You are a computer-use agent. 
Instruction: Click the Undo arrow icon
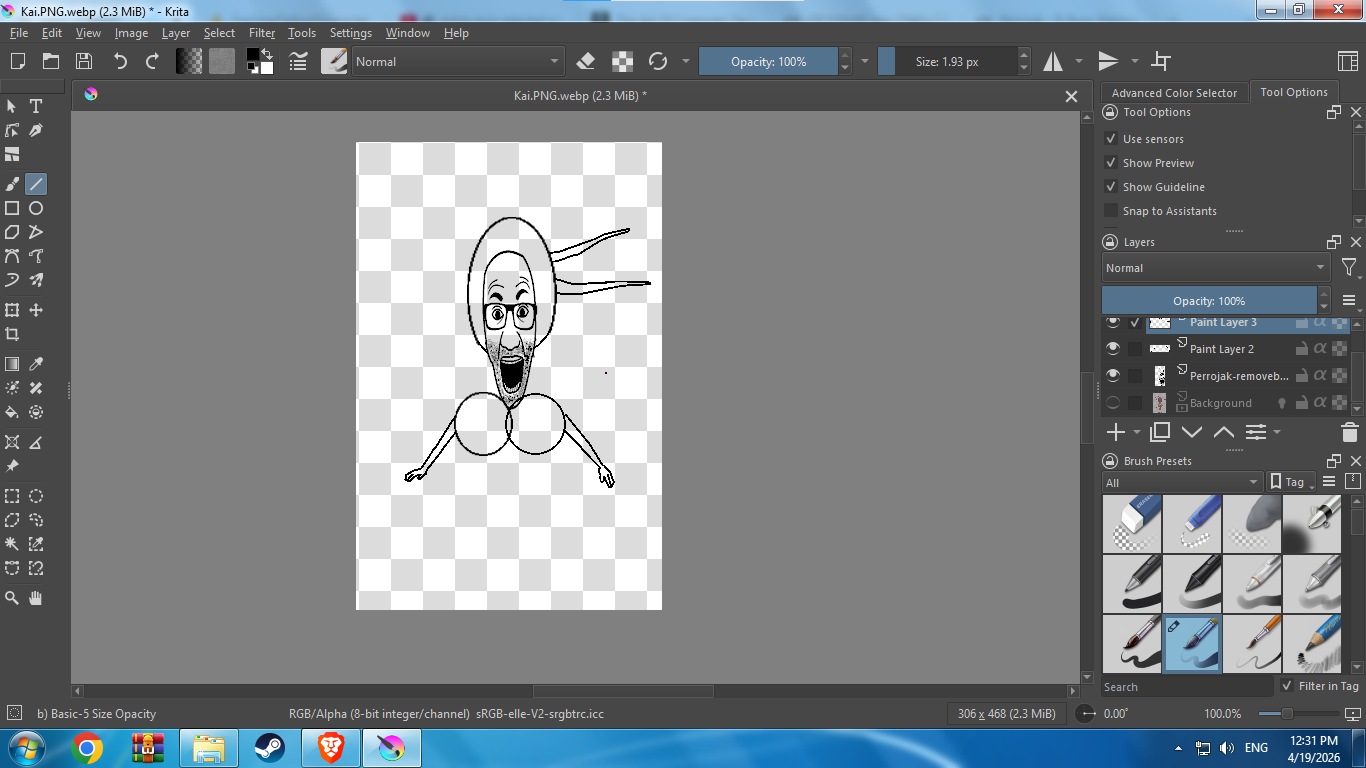tap(120, 62)
